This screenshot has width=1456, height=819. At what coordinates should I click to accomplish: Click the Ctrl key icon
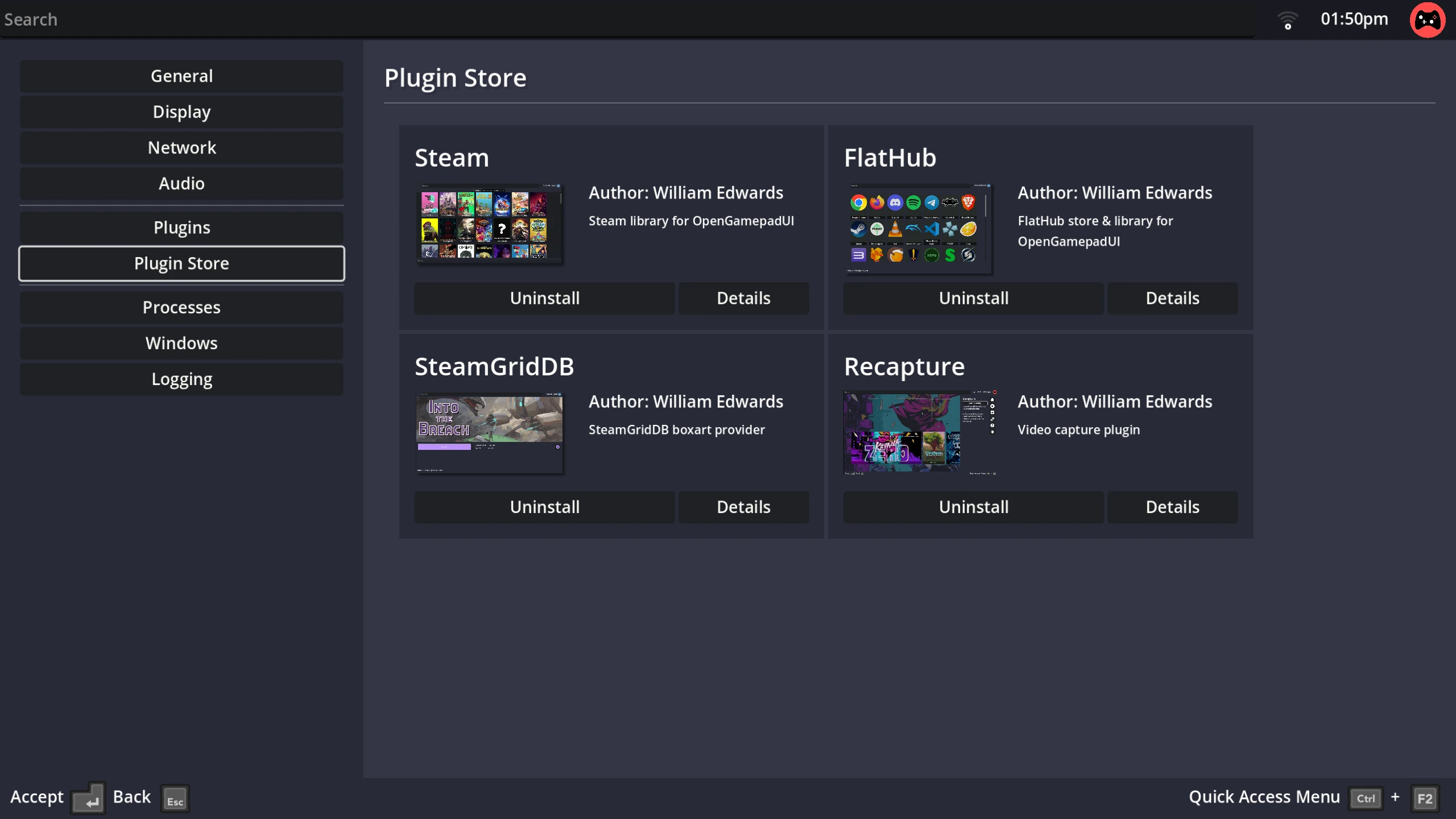pyautogui.click(x=1366, y=798)
